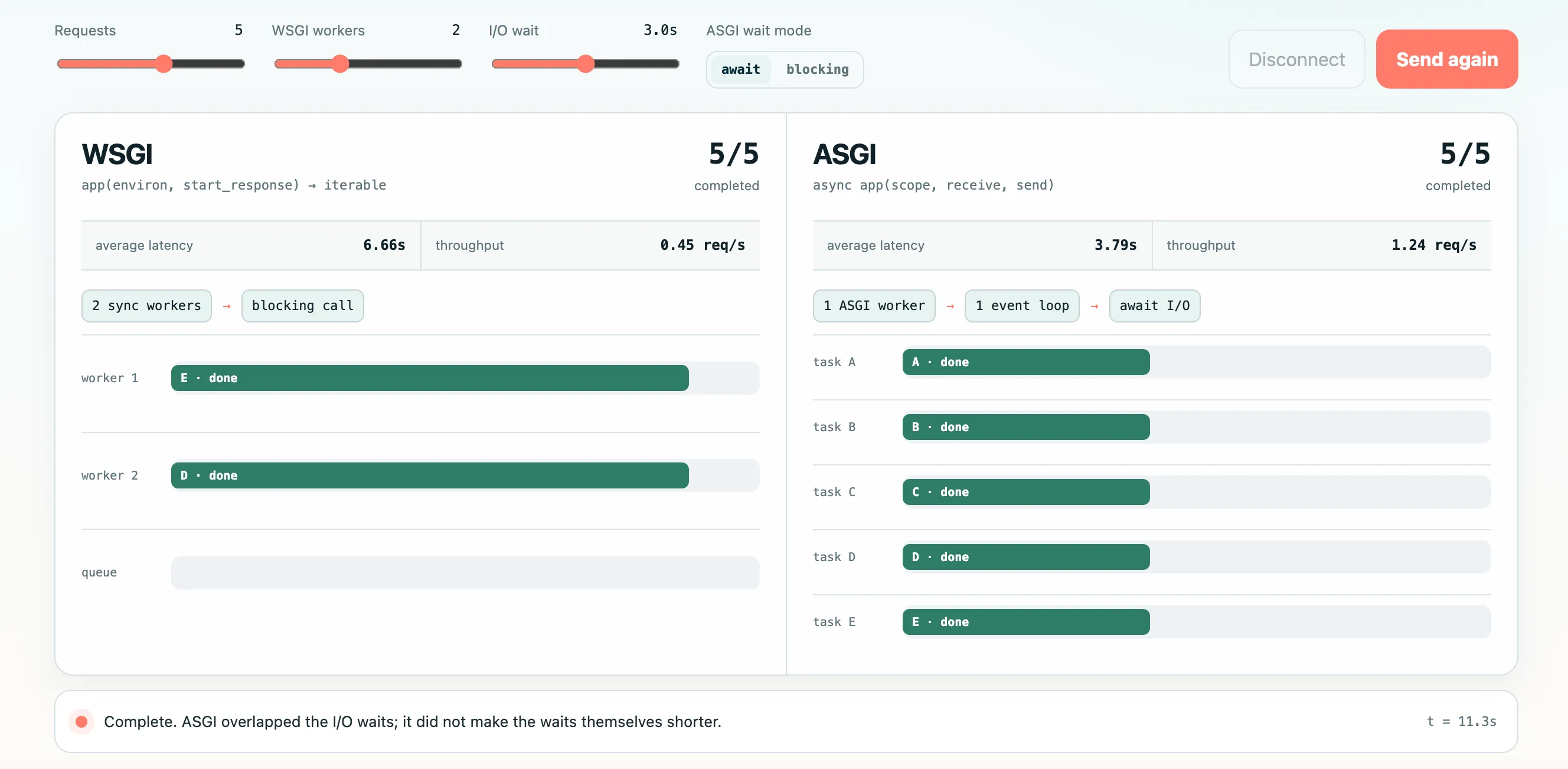1568x769 pixels.
Task: Click the 'task E' row label
Action: click(x=834, y=622)
